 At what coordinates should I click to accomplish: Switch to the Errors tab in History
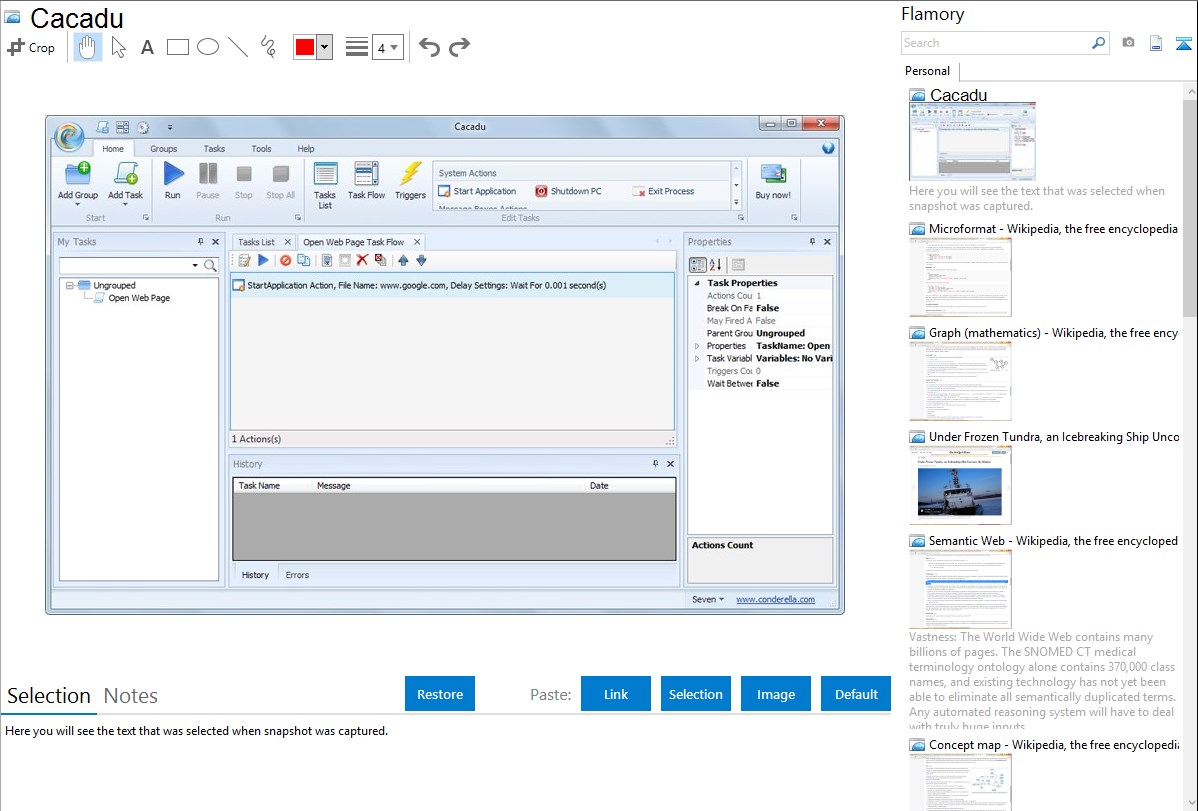(297, 575)
